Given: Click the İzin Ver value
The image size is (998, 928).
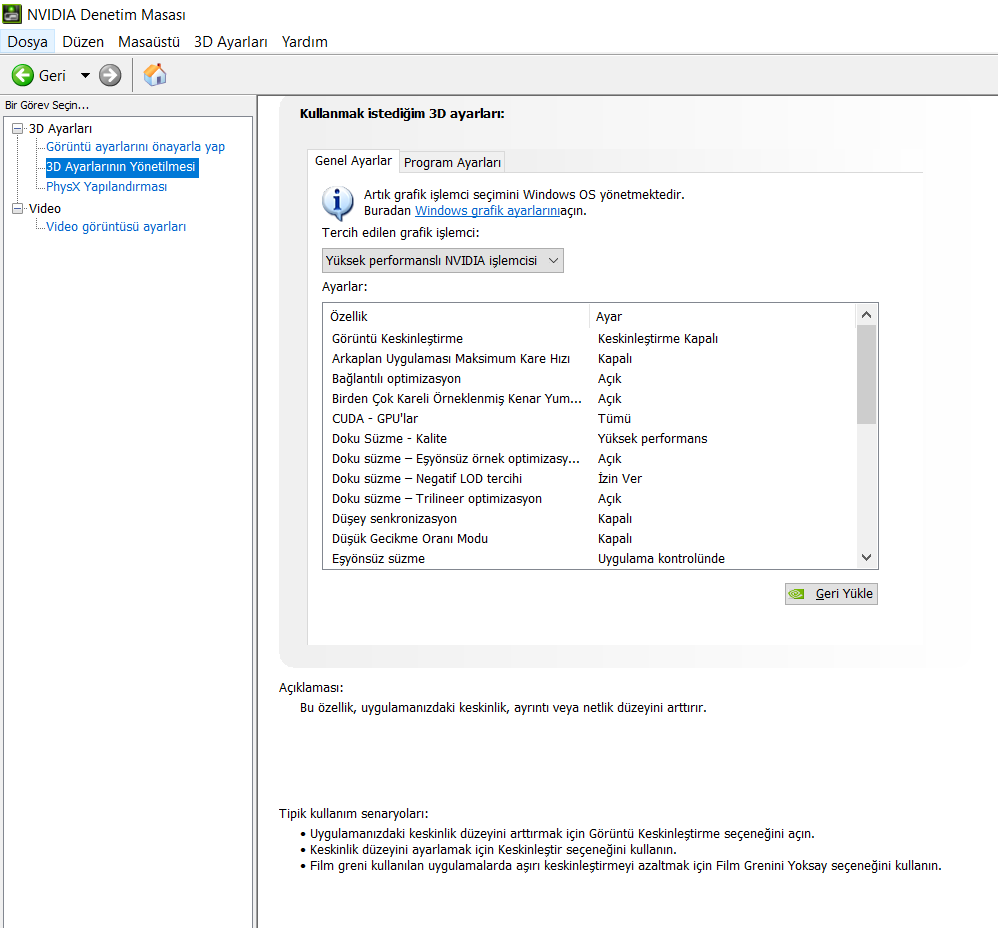Looking at the screenshot, I should click(x=619, y=479).
